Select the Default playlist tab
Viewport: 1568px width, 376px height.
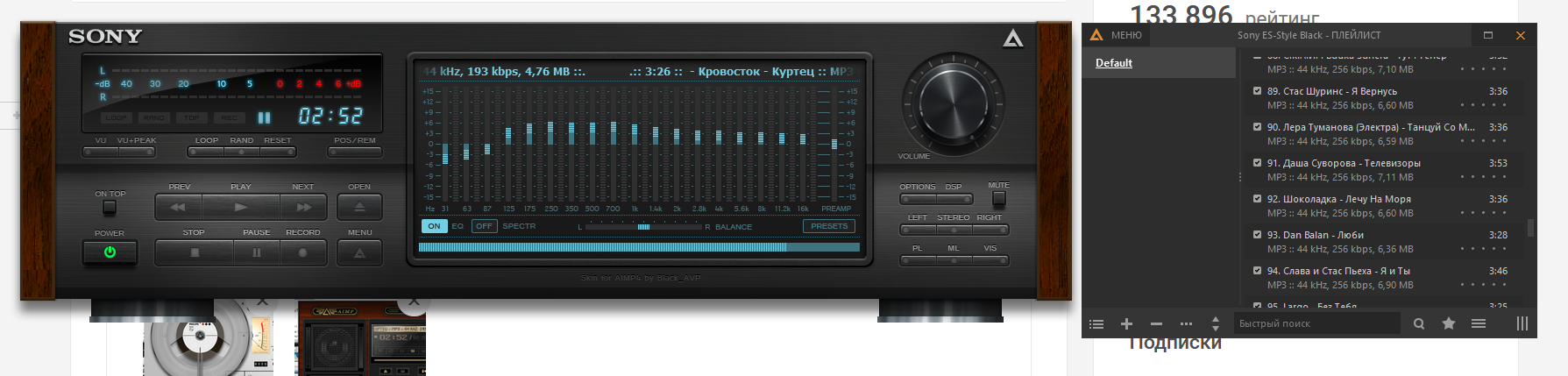(1114, 63)
